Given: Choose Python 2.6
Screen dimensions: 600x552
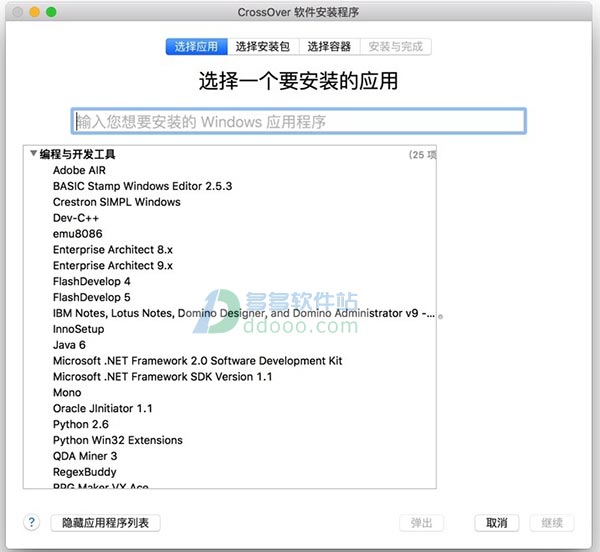Looking at the screenshot, I should 81,424.
